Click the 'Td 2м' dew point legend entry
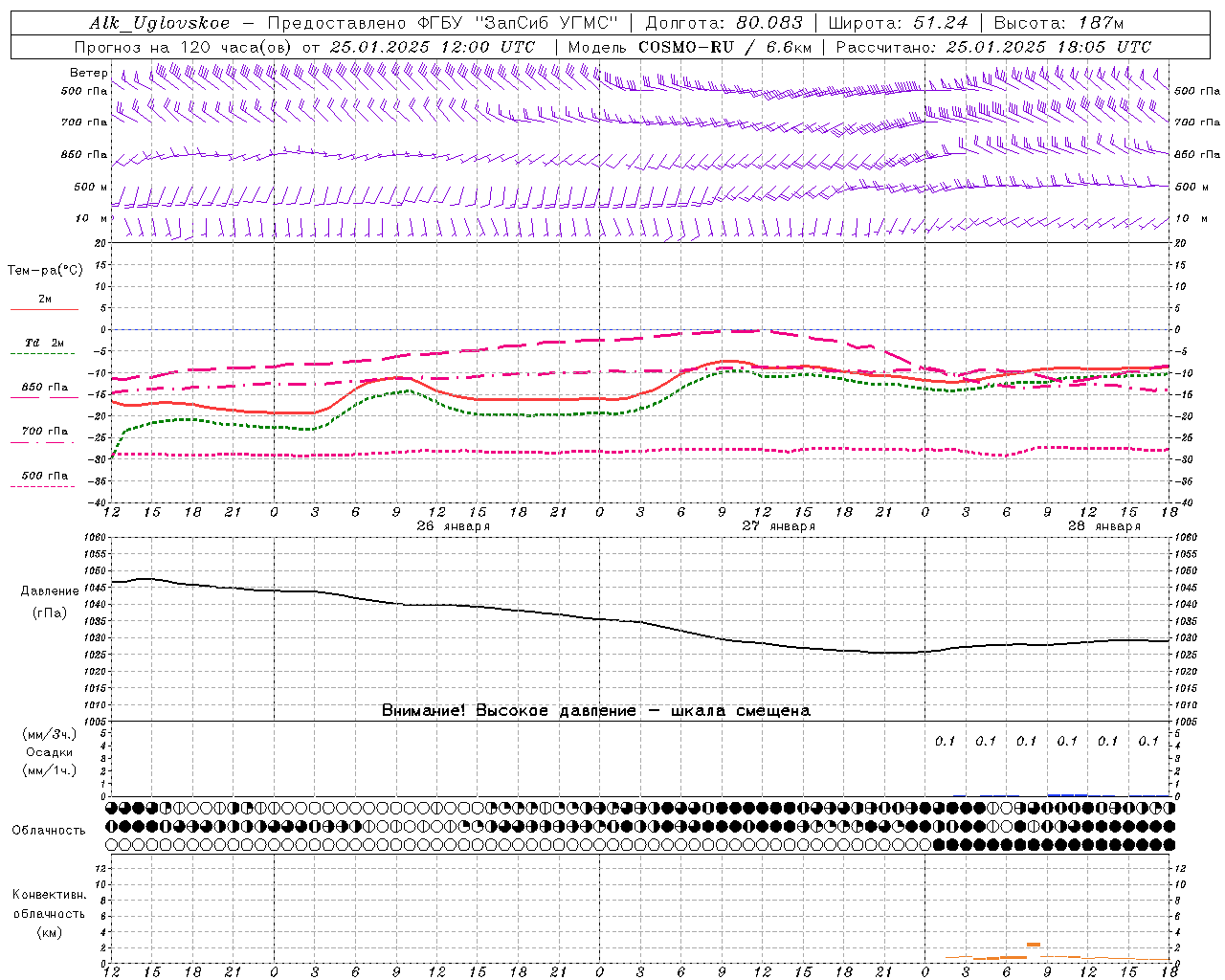Screen dimensions: 1225x980 coord(45,343)
